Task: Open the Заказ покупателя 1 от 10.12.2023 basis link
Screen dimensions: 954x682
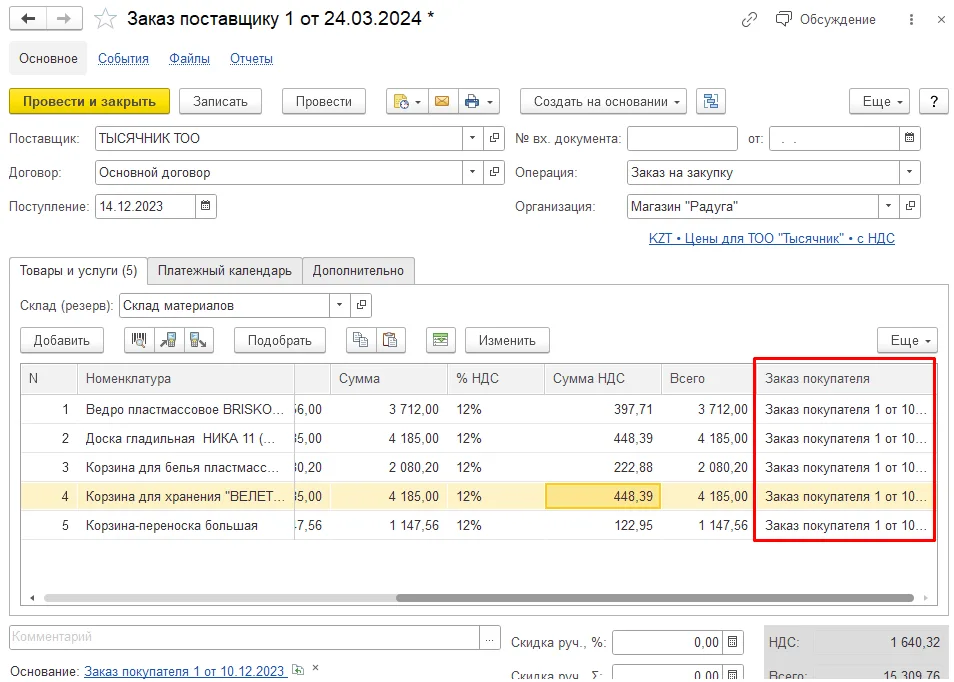Action: click(184, 671)
